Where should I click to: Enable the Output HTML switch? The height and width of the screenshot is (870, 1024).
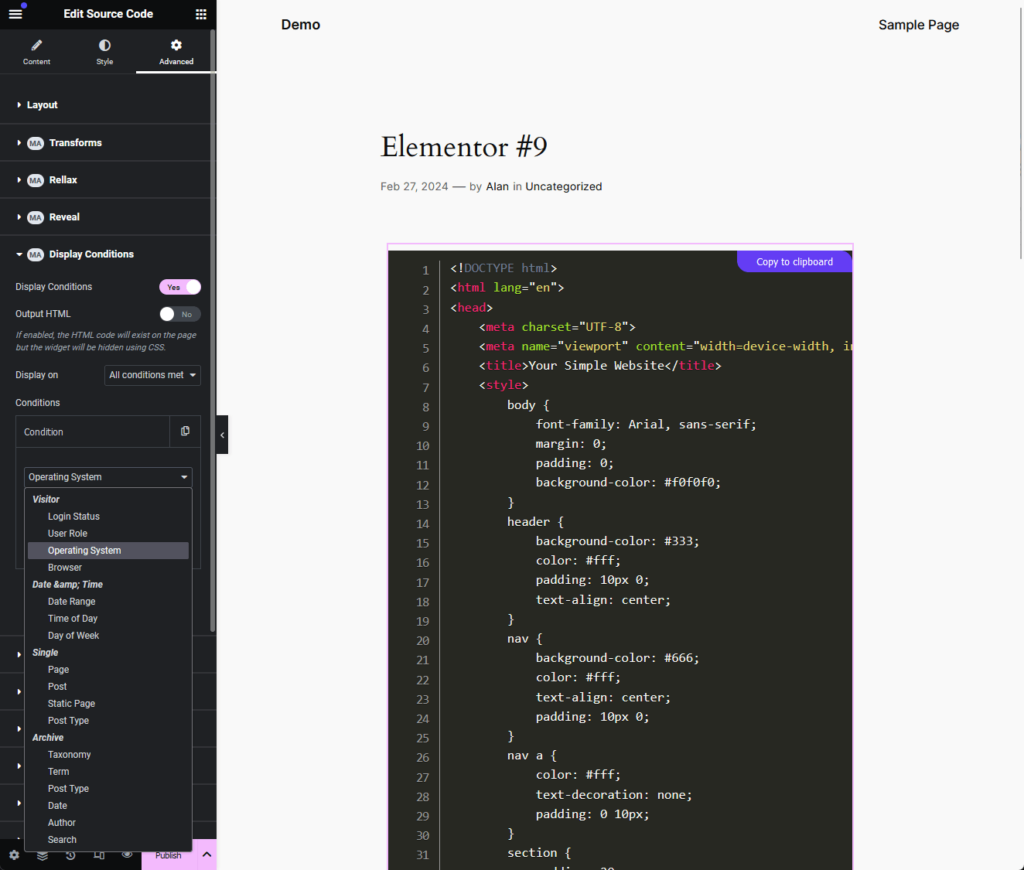tap(180, 314)
